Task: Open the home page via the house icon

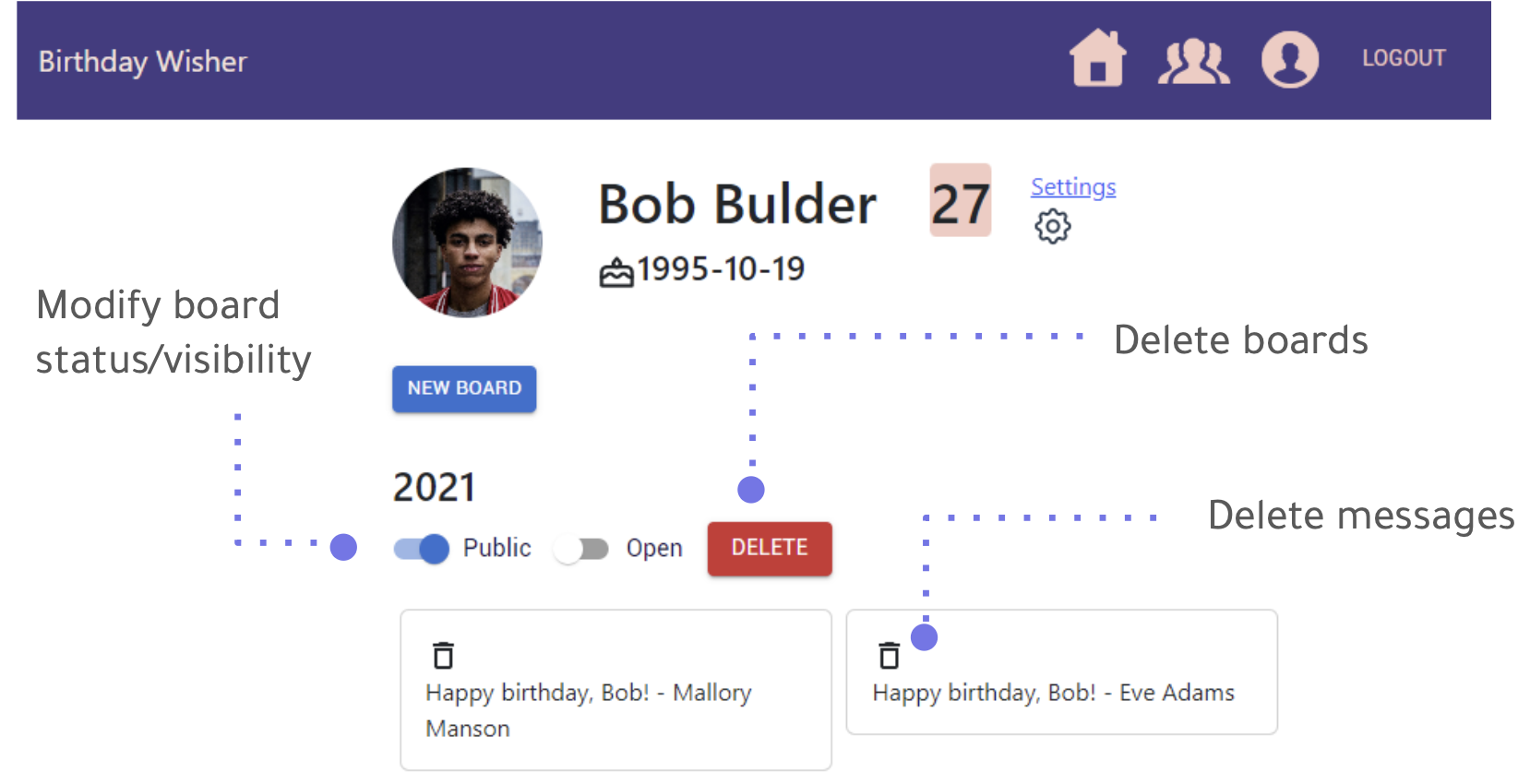Action: pyautogui.click(x=1097, y=59)
